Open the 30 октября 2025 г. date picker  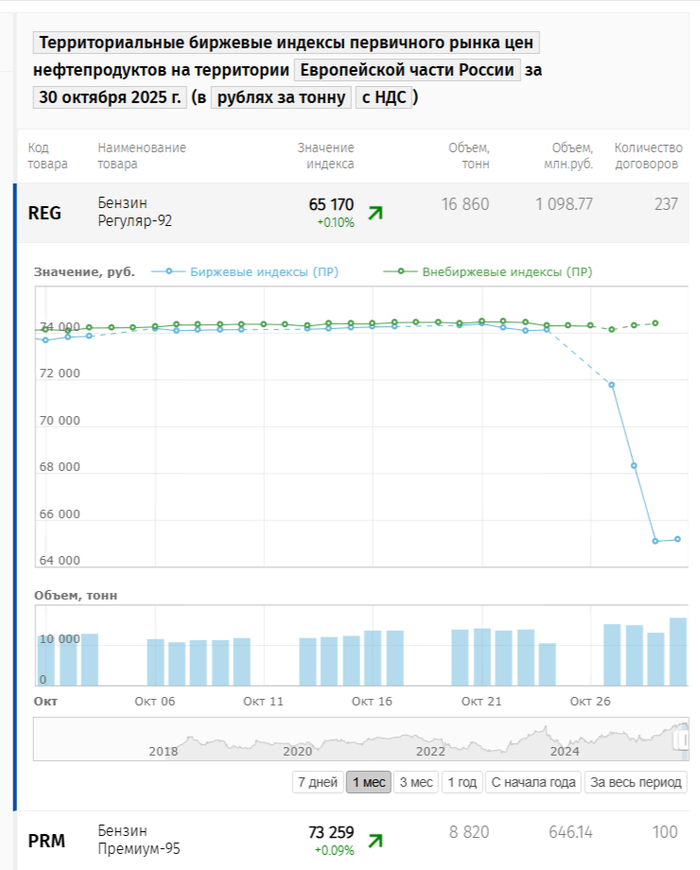[109, 97]
